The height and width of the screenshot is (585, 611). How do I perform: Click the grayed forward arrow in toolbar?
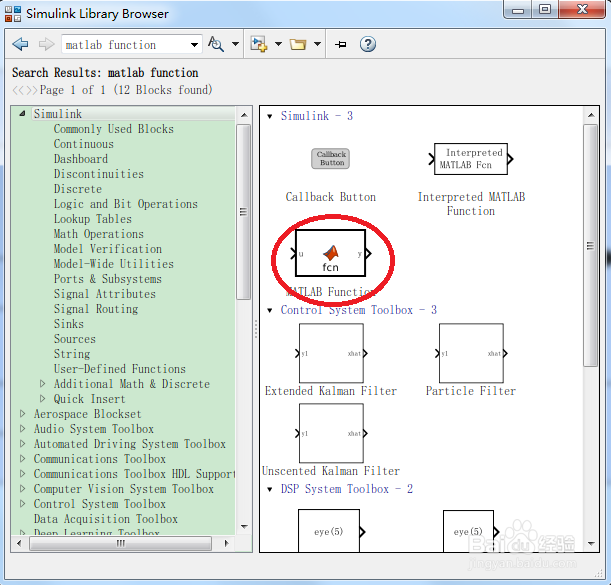point(47,44)
